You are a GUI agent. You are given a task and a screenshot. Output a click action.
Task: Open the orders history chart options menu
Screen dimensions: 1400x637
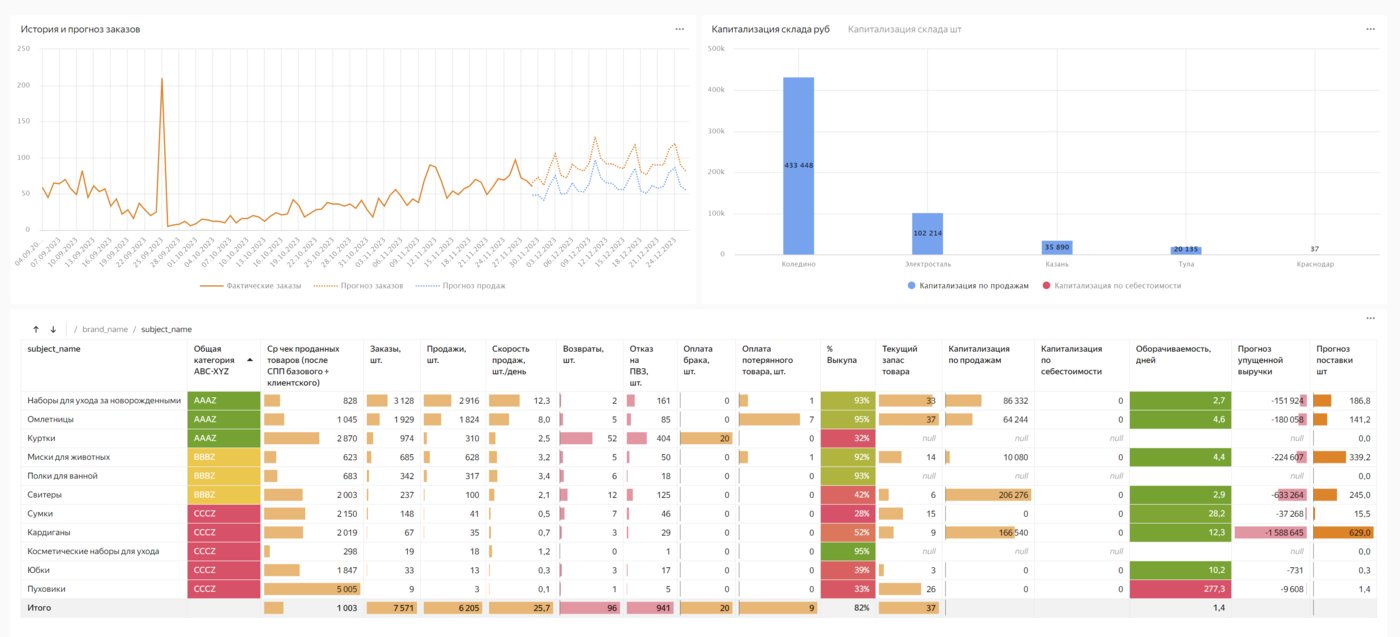(680, 29)
